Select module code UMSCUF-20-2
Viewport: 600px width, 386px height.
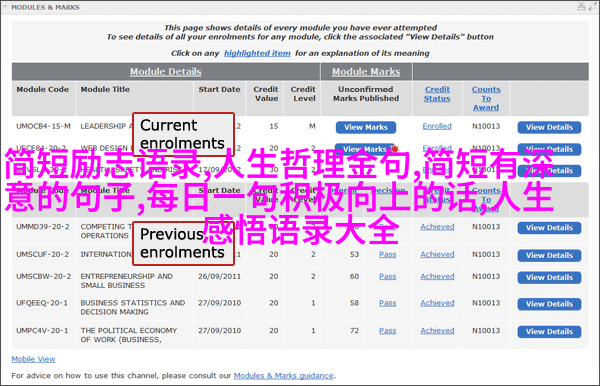[x=42, y=254]
